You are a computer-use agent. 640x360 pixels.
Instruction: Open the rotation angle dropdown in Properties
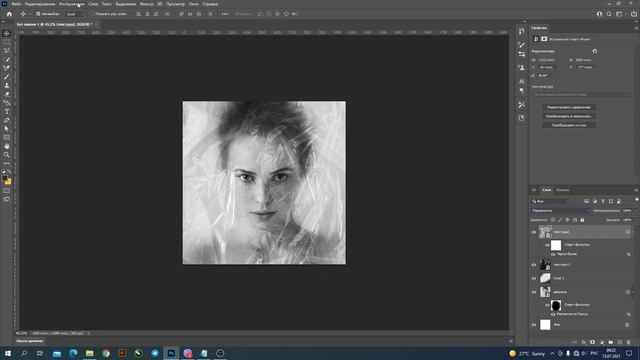552,76
